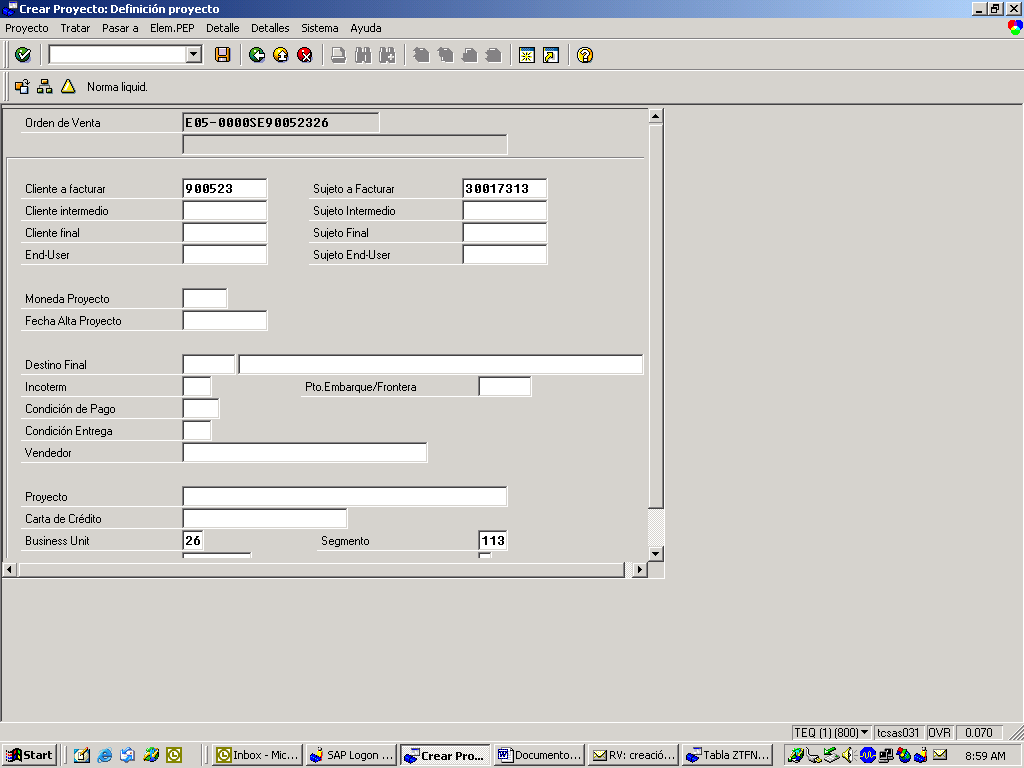Click the Cliente intermedio field

(225, 211)
